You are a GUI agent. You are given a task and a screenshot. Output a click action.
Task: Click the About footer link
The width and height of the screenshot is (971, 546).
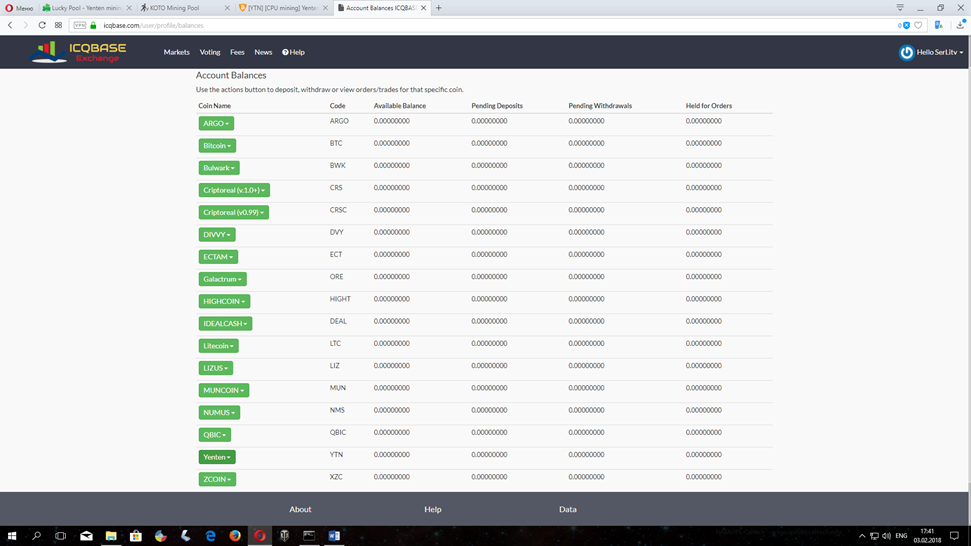[300, 509]
